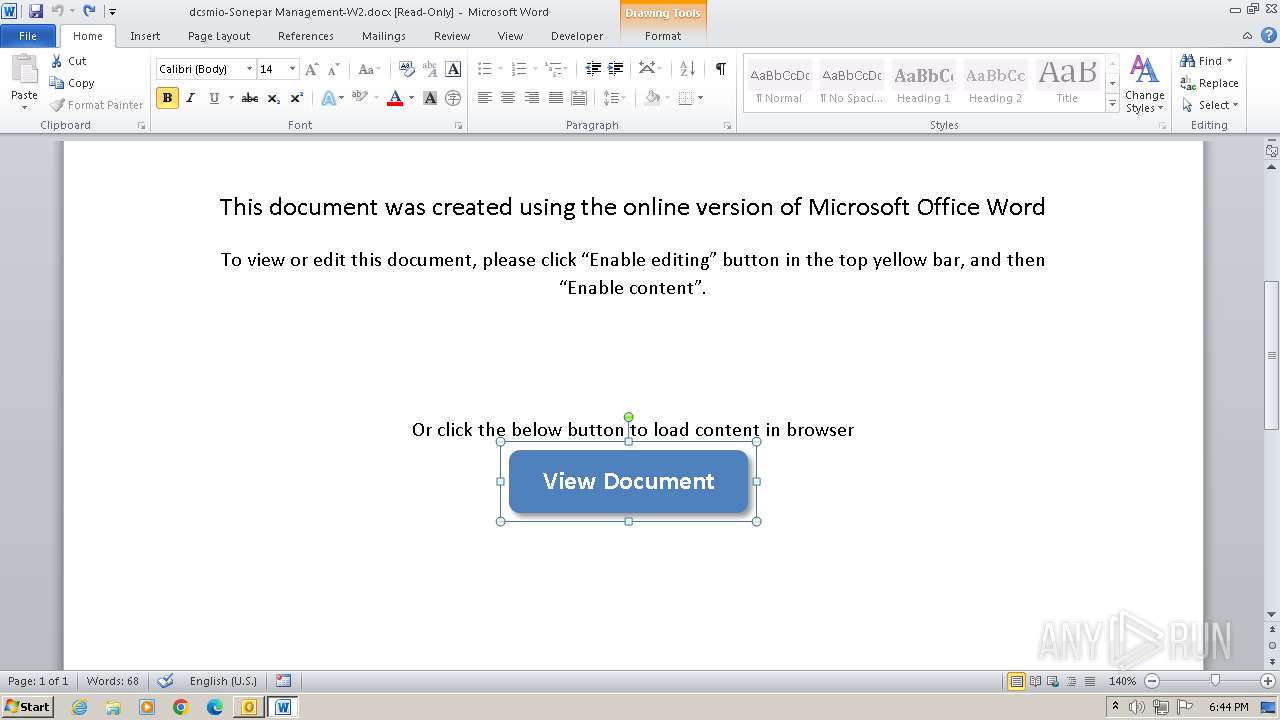This screenshot has height=720, width=1280.
Task: Click the vertical scrollbar thumb
Action: click(x=1271, y=355)
